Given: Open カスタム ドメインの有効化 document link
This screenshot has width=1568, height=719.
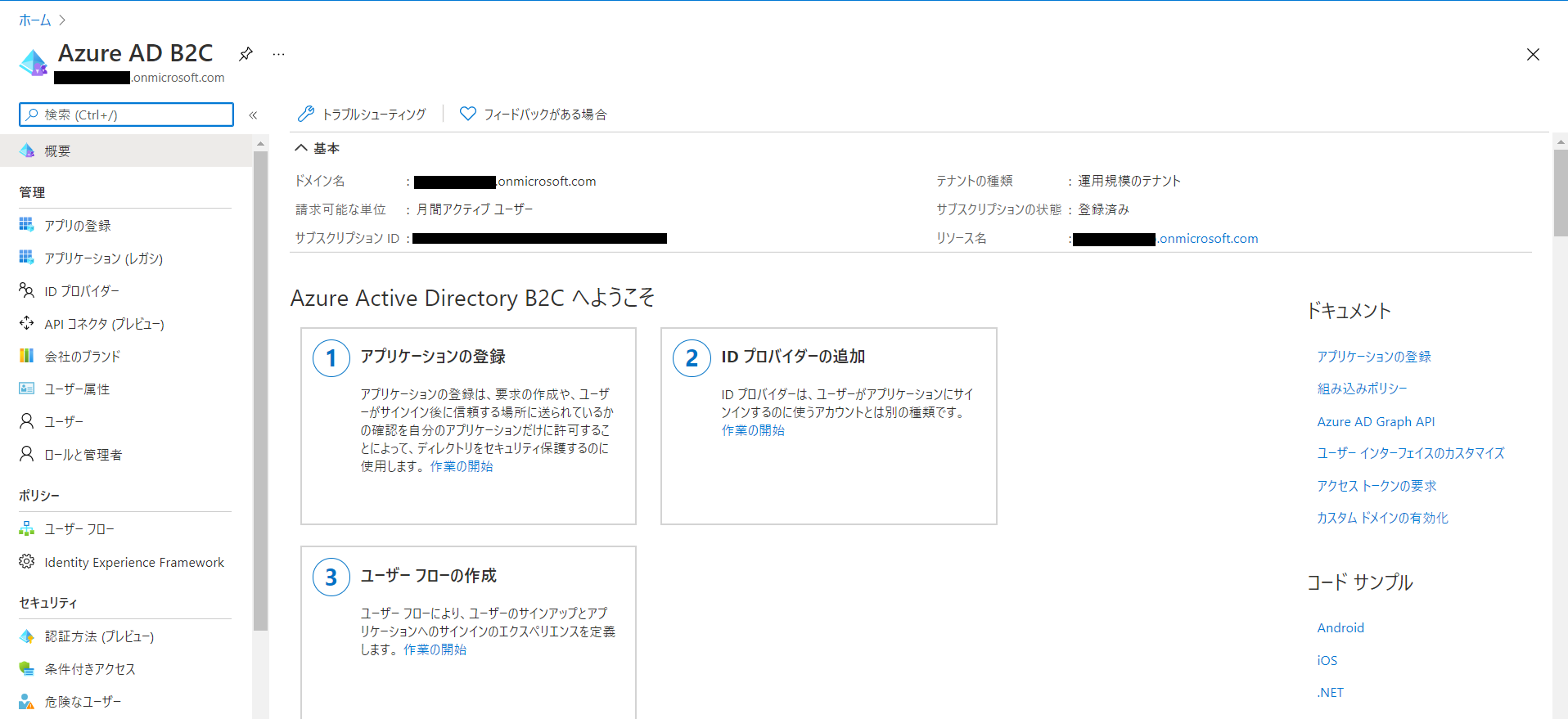Looking at the screenshot, I should [x=1382, y=518].
